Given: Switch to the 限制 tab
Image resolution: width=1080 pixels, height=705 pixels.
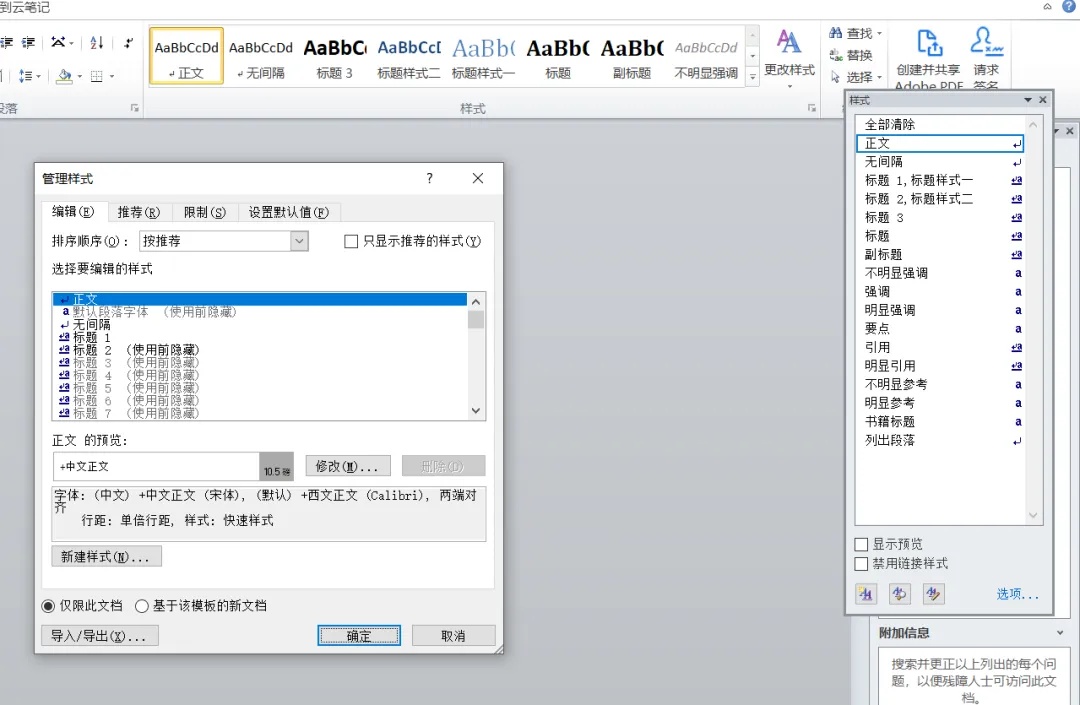Looking at the screenshot, I should pyautogui.click(x=205, y=212).
